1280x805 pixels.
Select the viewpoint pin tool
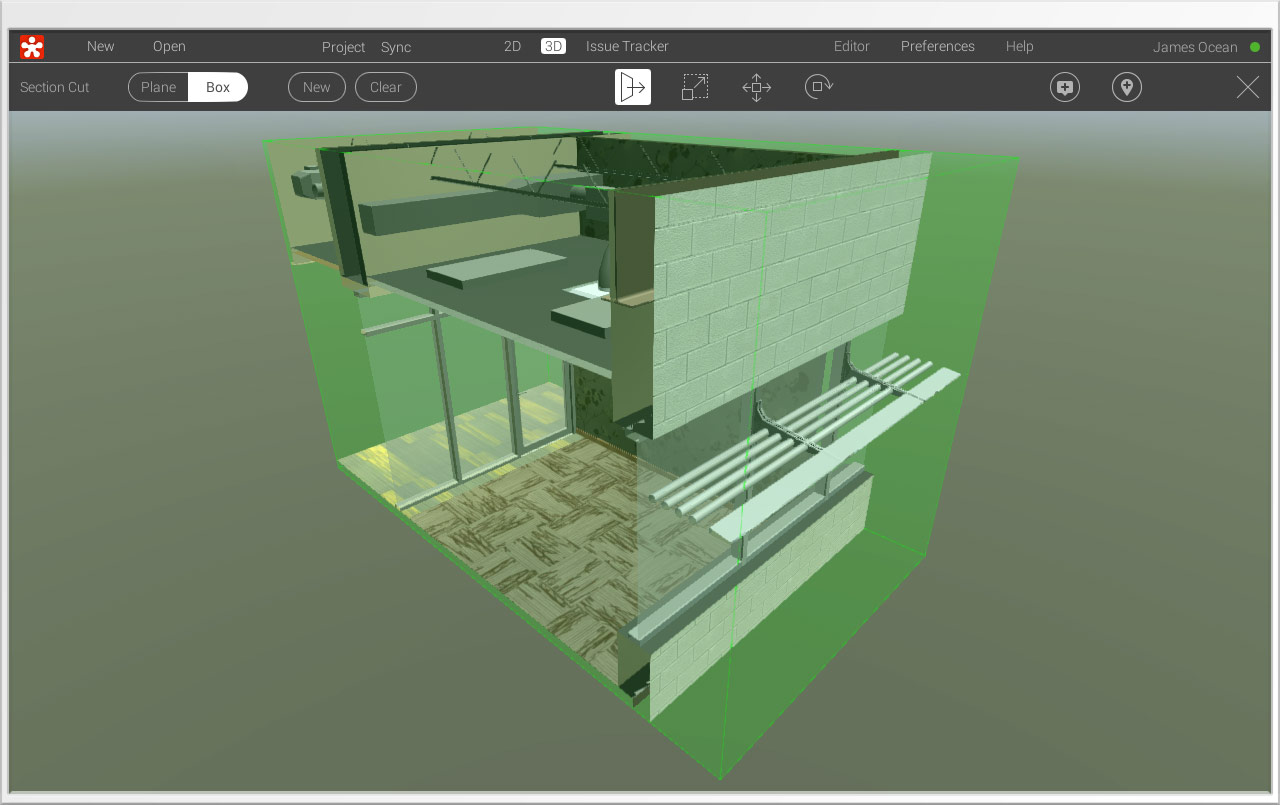(1126, 87)
